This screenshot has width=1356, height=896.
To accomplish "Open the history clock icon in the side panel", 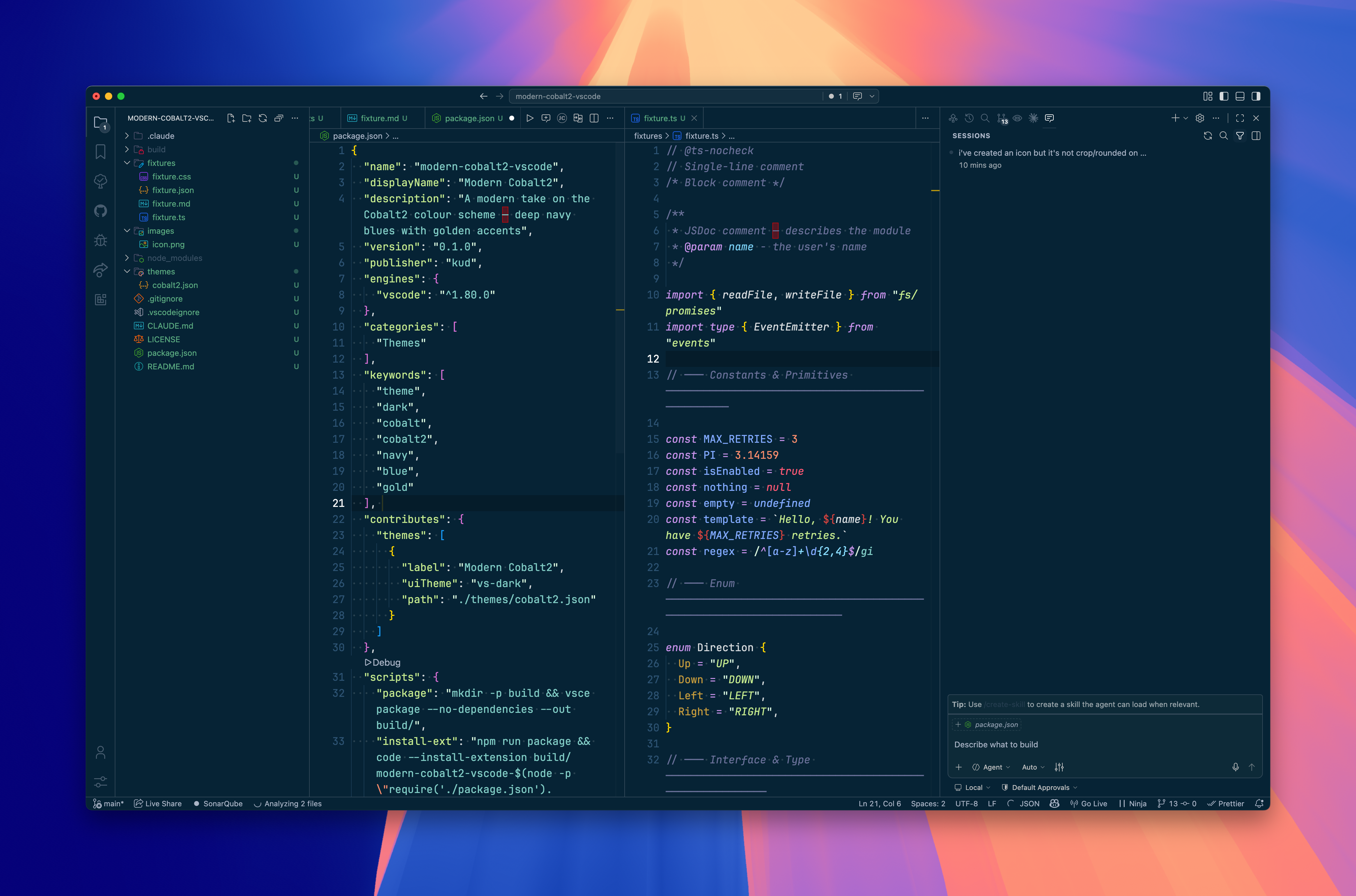I will (x=969, y=118).
